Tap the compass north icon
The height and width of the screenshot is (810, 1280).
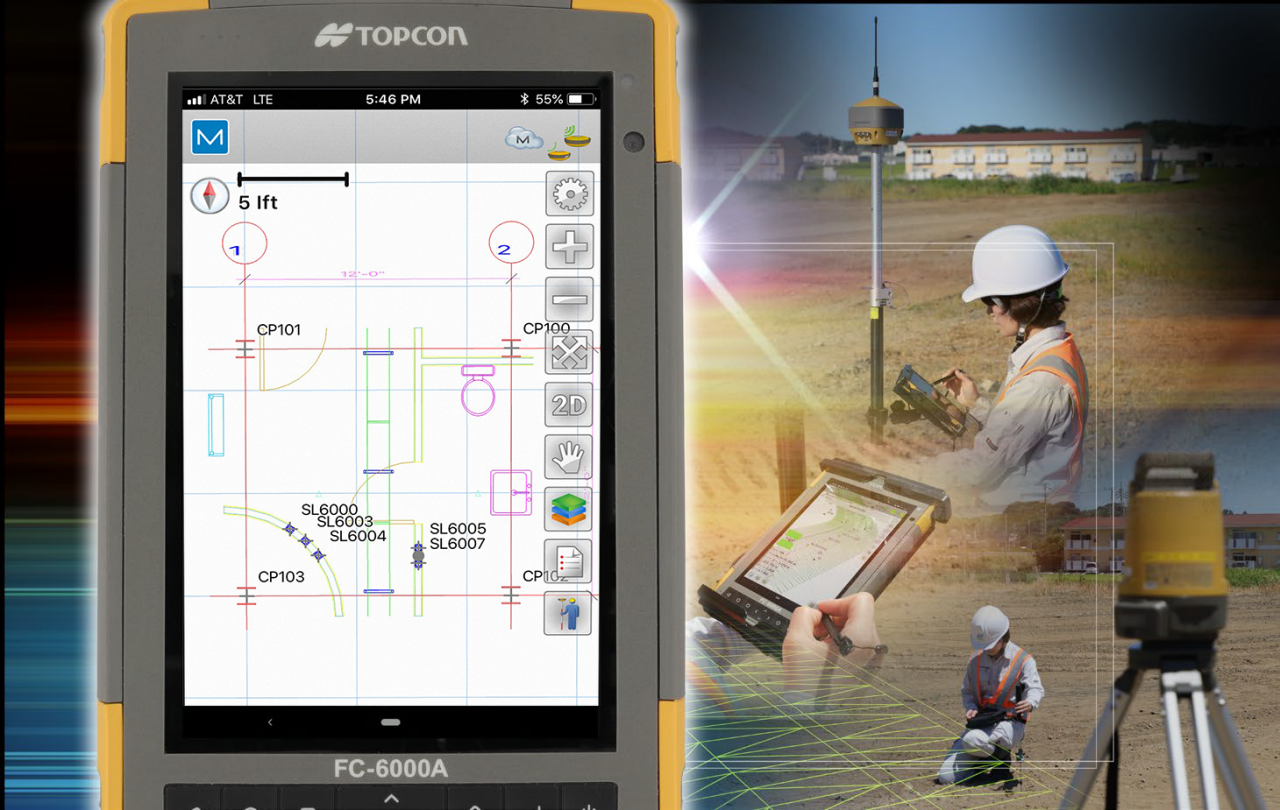(x=210, y=195)
